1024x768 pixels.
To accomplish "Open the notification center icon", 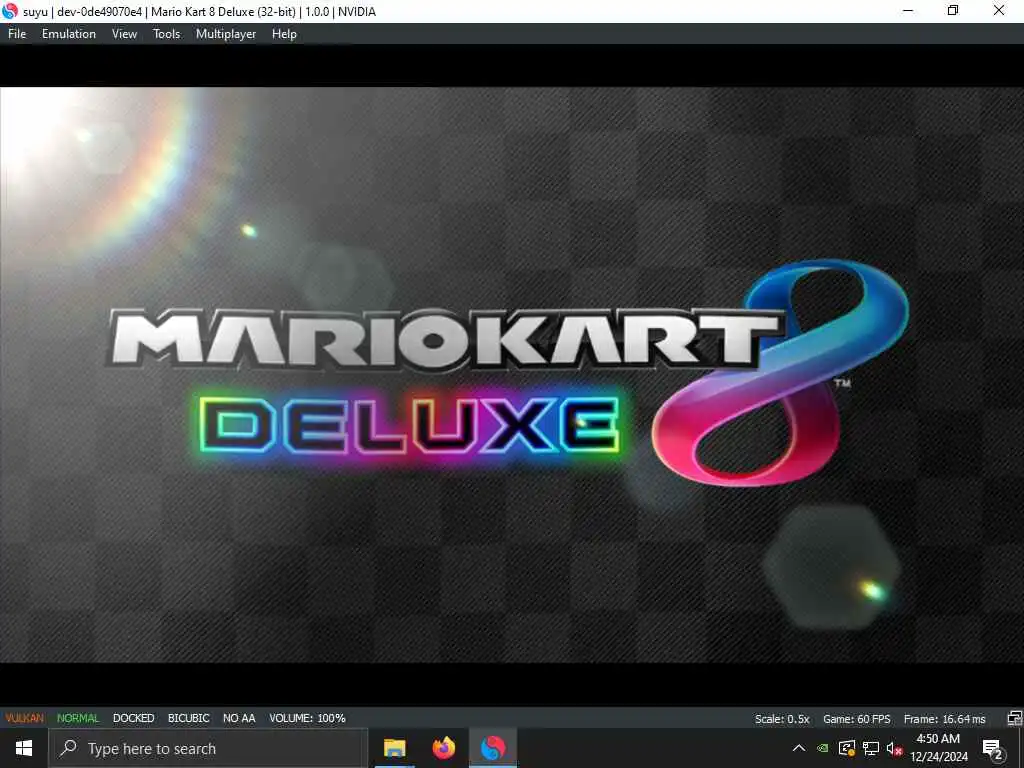I will 993,748.
